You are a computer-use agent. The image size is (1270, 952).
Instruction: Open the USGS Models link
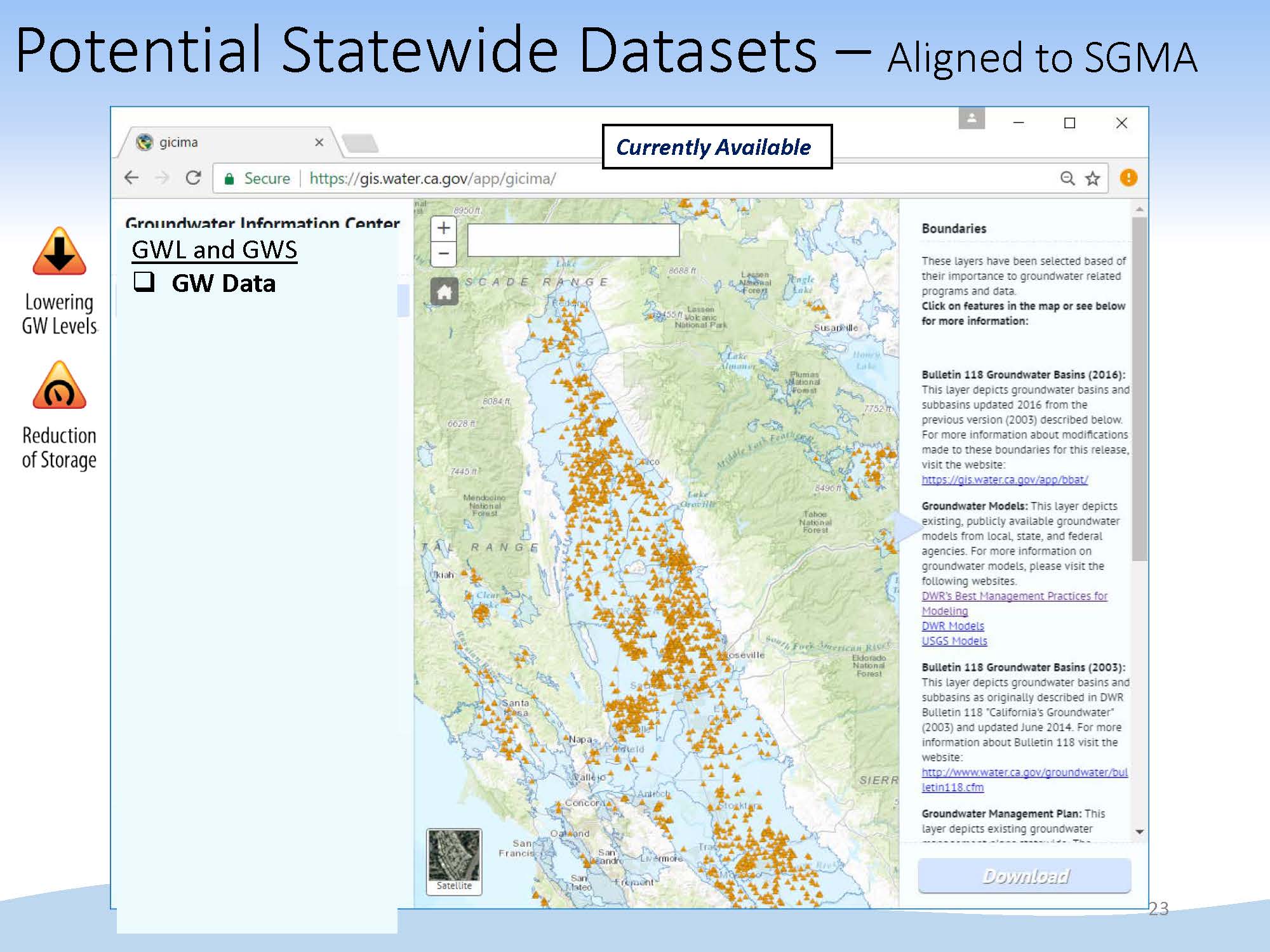click(x=954, y=641)
